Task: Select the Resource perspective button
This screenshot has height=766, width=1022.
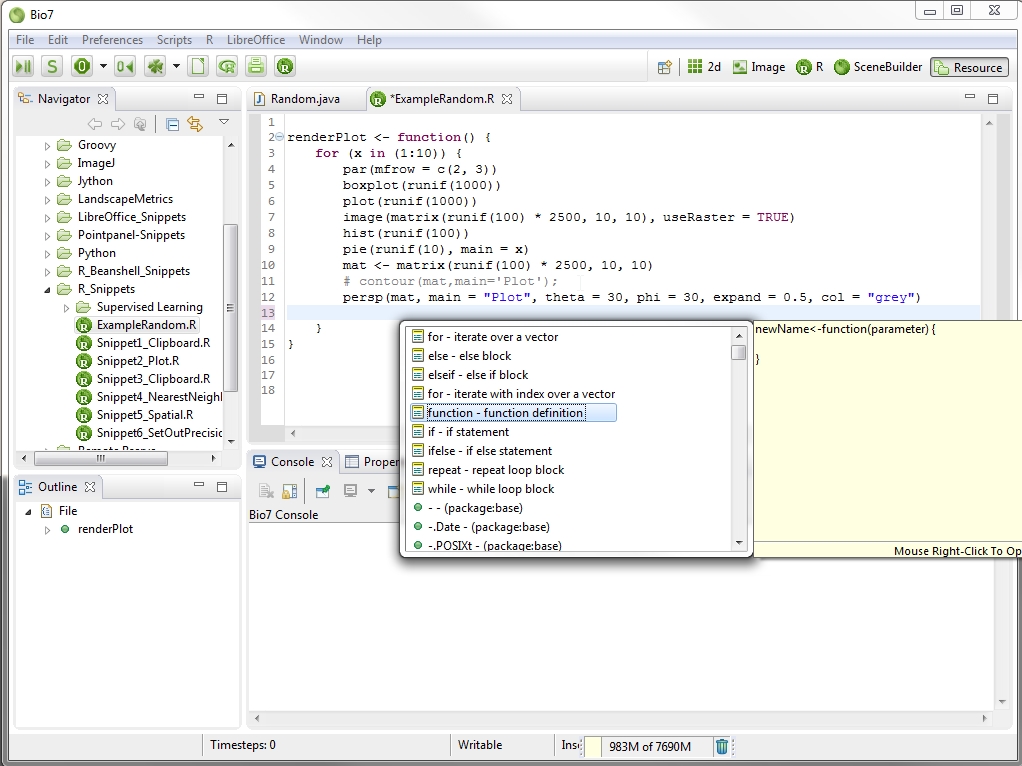Action: [969, 67]
